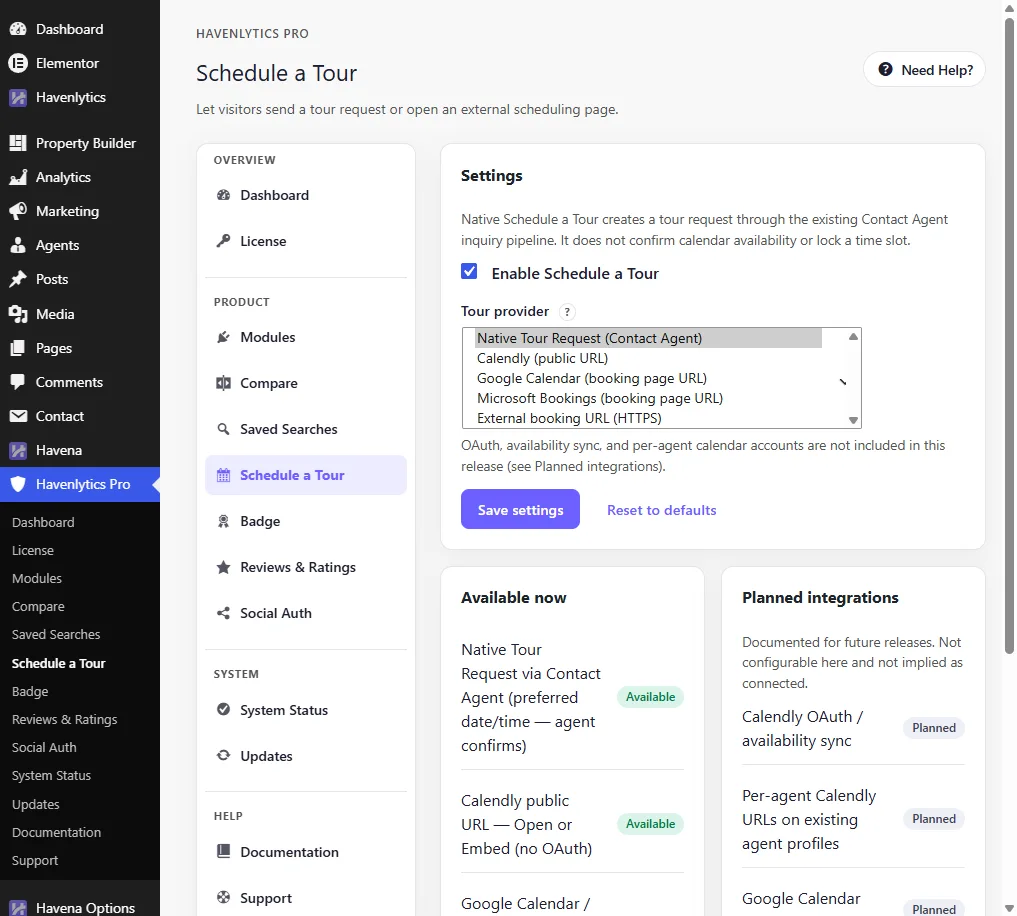Open Dashboard icon in WordPress sidebar
This screenshot has width=1017, height=916.
(18, 29)
